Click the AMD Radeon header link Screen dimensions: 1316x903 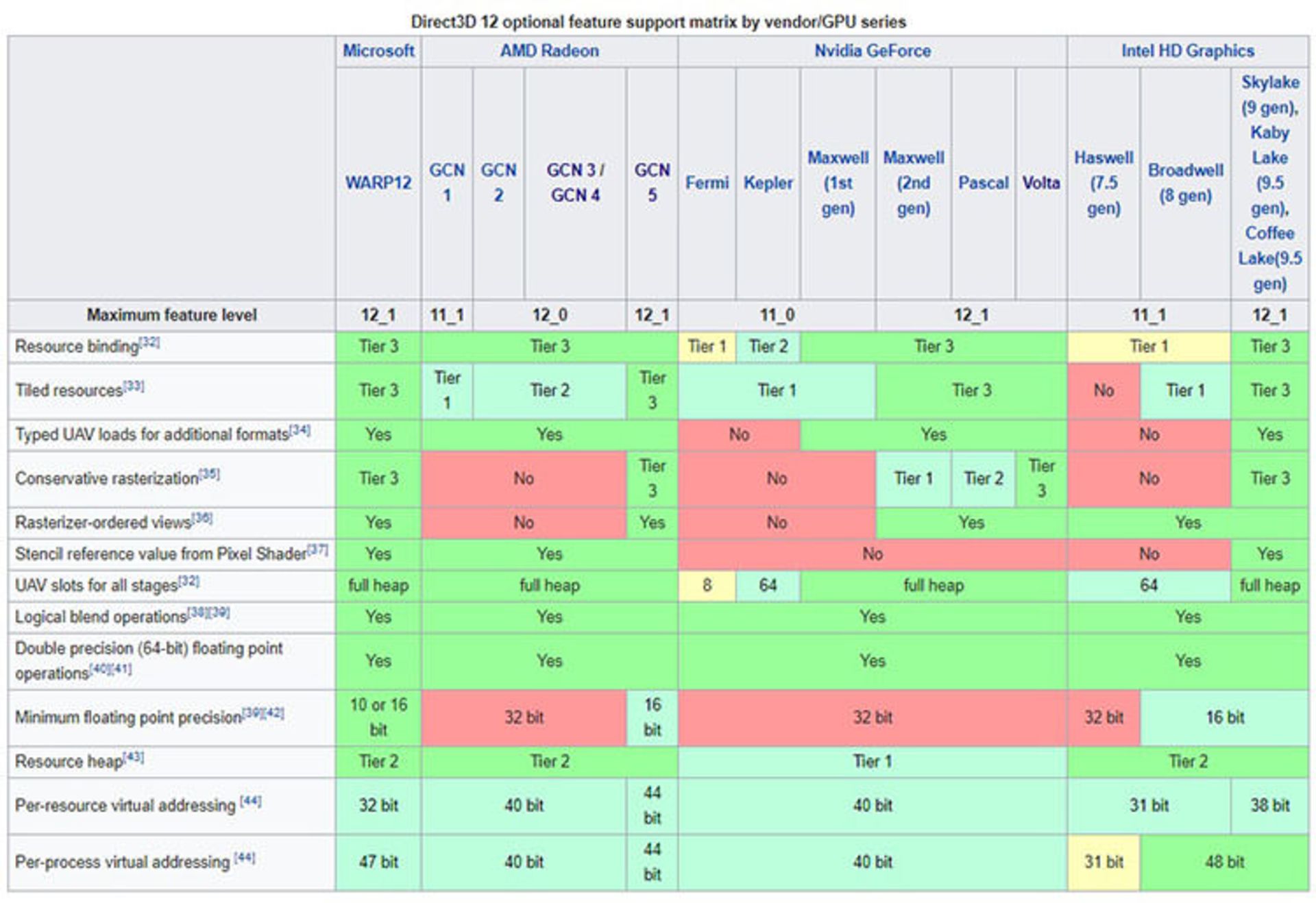click(549, 51)
